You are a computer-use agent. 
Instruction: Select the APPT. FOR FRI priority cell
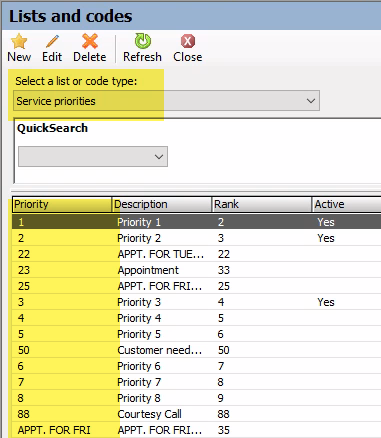(54, 430)
